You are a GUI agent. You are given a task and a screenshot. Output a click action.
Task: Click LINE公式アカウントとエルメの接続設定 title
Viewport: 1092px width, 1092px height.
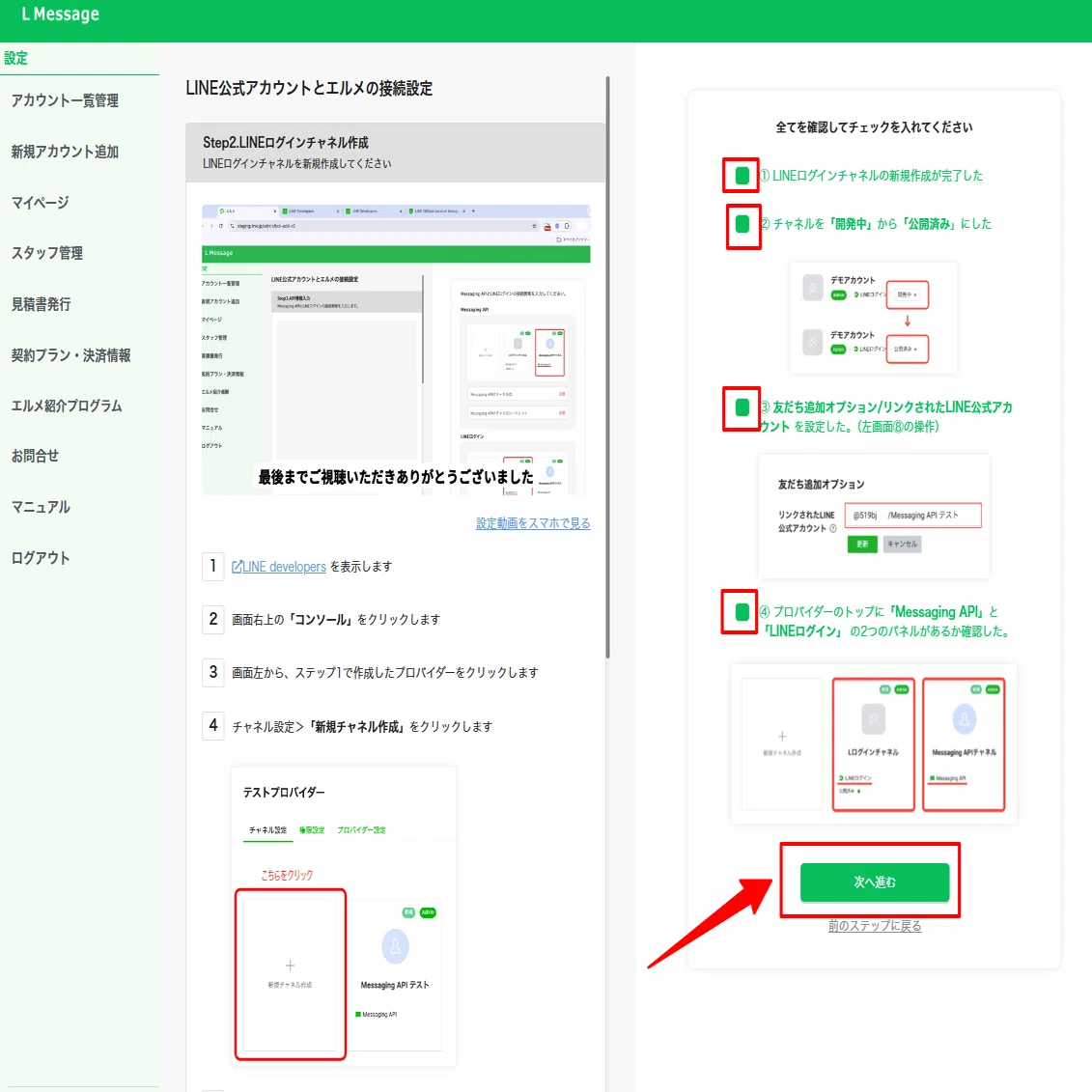coord(309,89)
